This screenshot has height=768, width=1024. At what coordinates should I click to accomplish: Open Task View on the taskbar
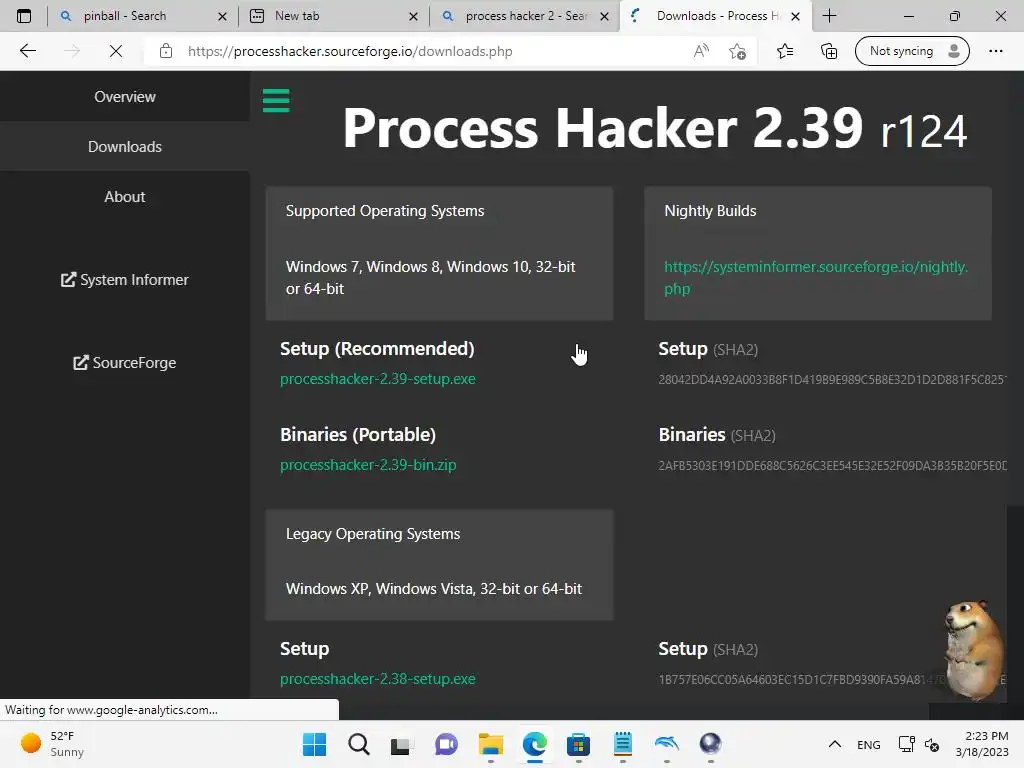(x=401, y=744)
